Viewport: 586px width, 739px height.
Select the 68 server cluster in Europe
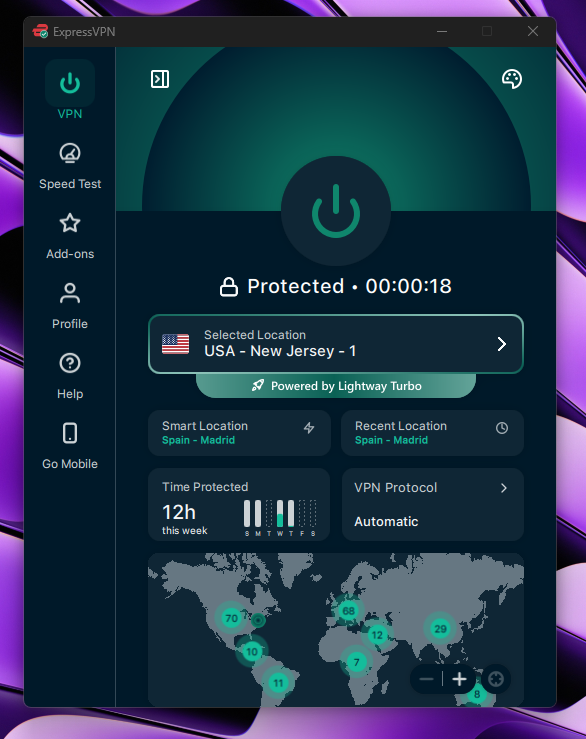point(348,611)
